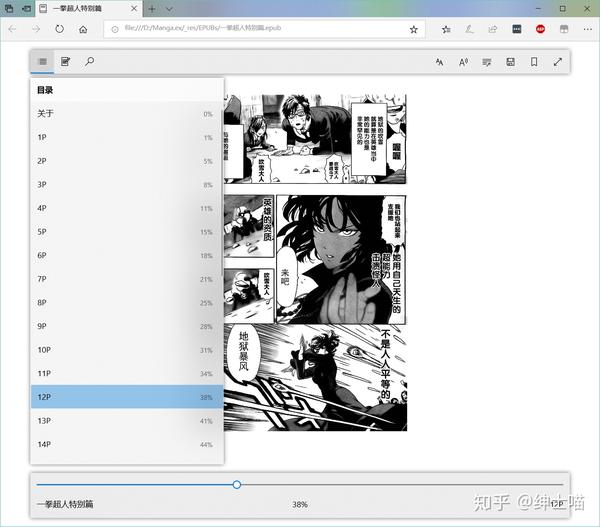Open the favorites hub icon

pyautogui.click(x=446, y=29)
